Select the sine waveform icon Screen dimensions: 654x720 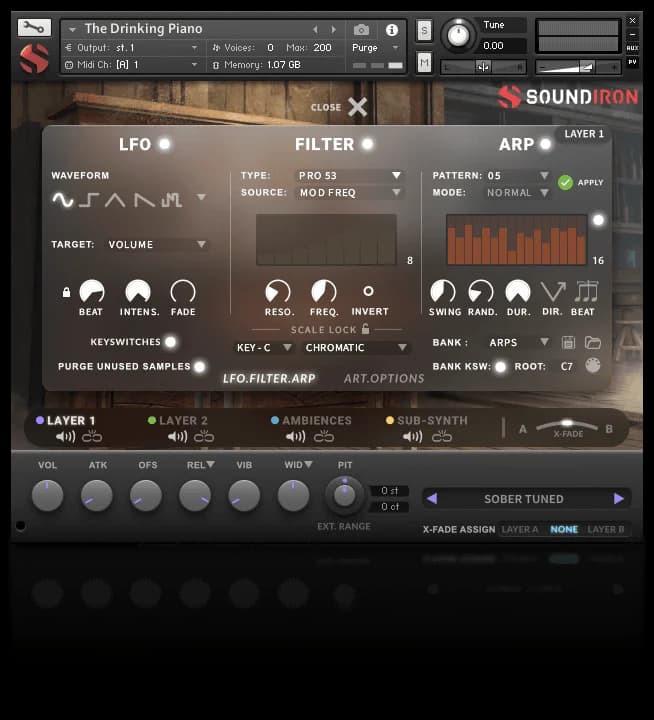(x=63, y=200)
